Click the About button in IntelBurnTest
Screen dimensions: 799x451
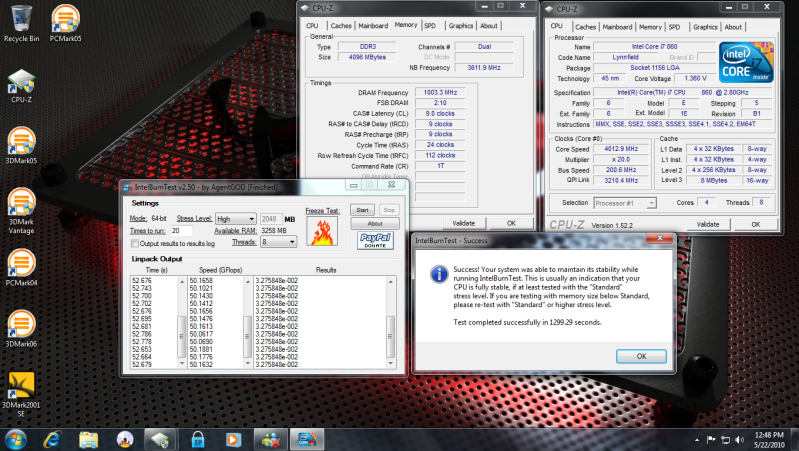tap(375, 223)
